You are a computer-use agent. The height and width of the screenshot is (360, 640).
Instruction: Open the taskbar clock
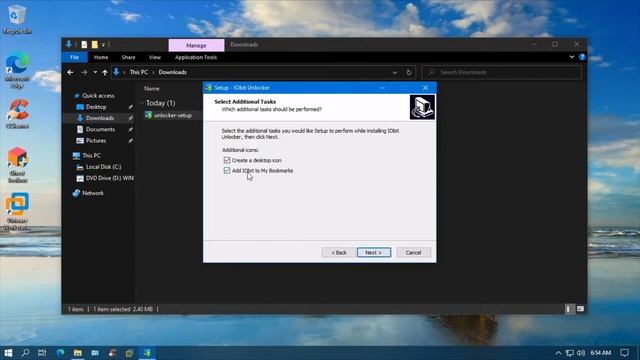pos(600,353)
